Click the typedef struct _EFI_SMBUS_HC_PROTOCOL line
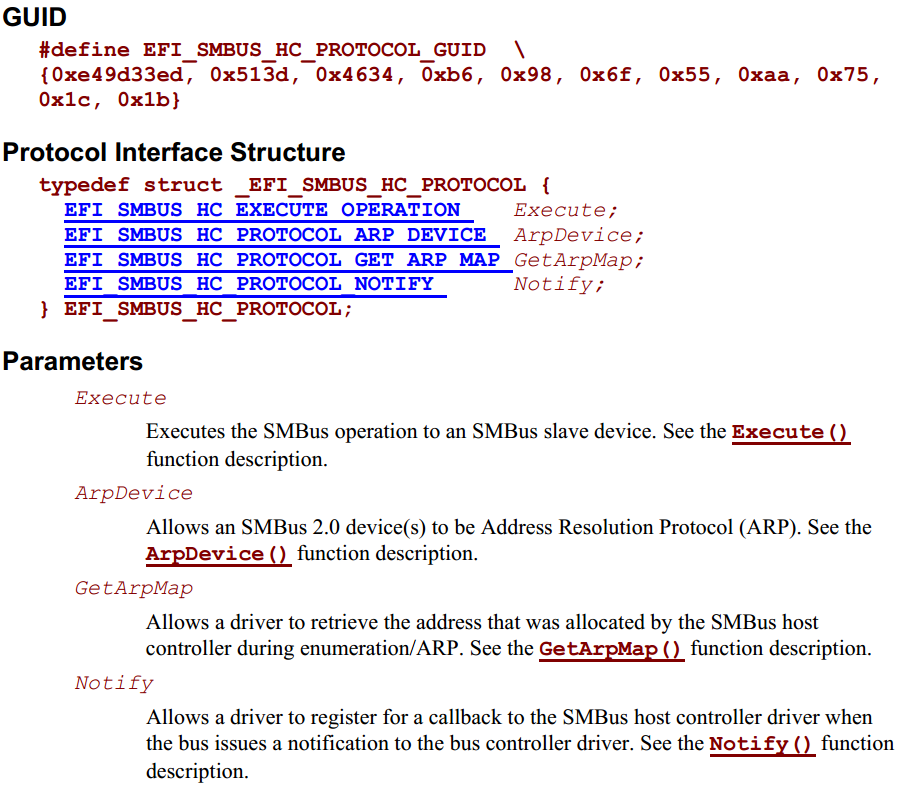897x785 pixels. (x=295, y=185)
